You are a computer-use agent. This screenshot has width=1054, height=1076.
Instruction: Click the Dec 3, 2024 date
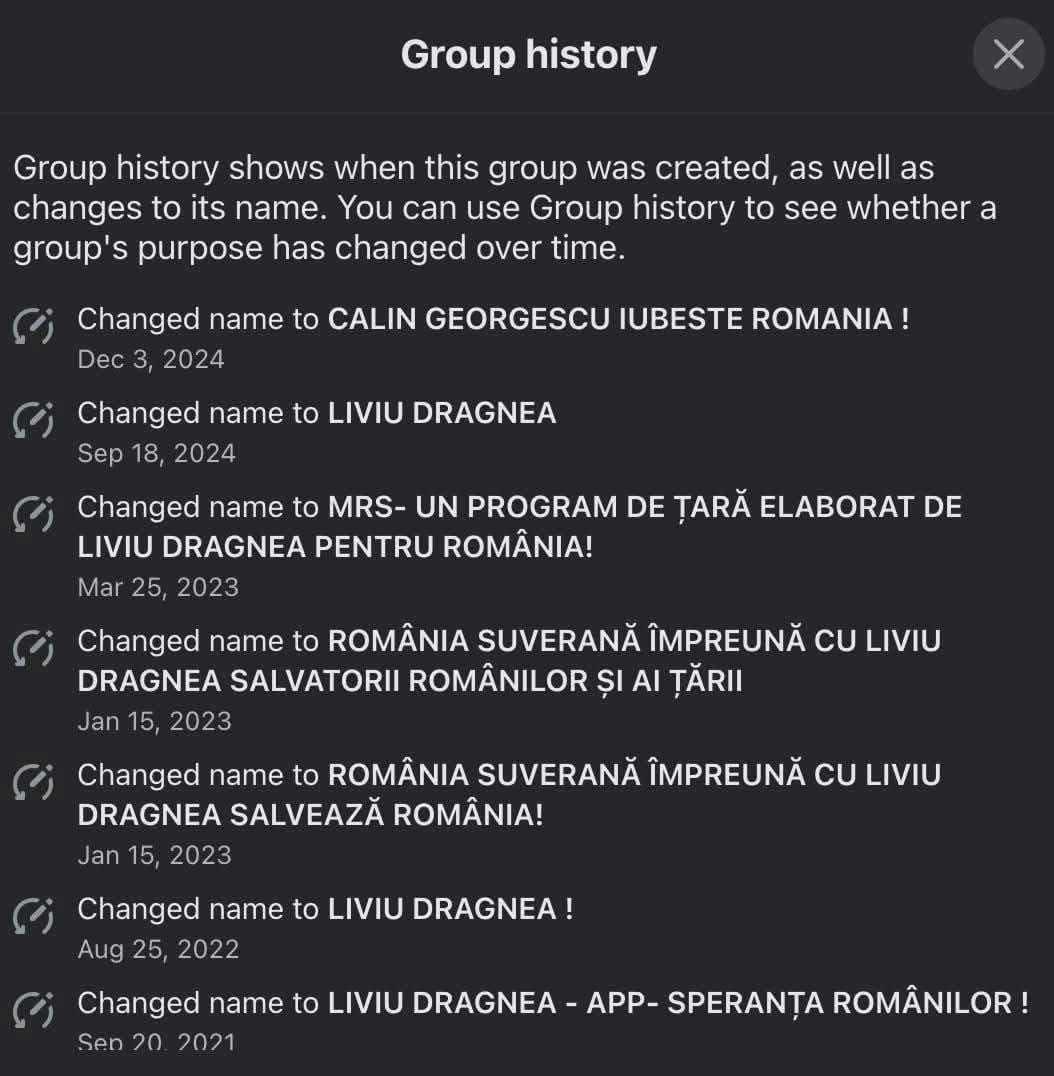click(x=151, y=359)
